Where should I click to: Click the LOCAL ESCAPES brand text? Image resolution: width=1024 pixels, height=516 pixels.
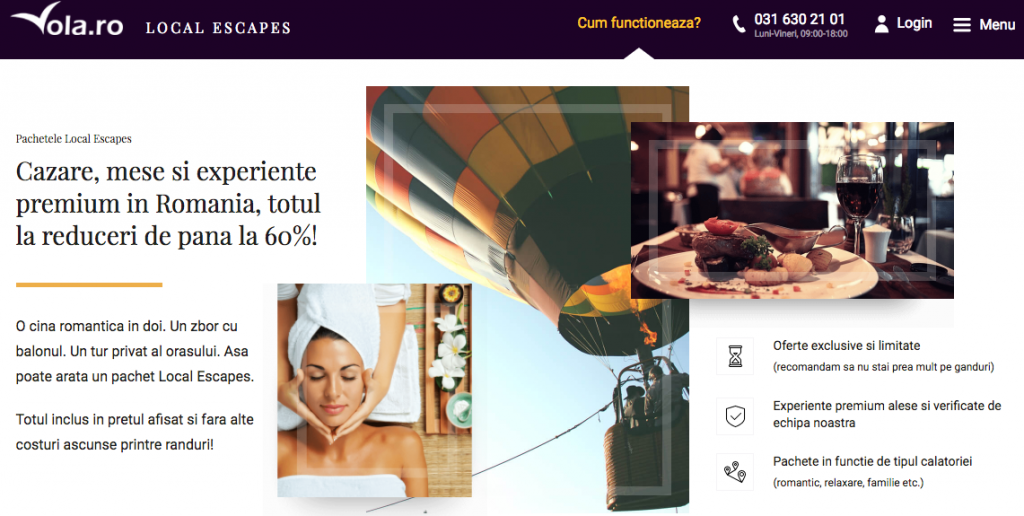tap(218, 28)
